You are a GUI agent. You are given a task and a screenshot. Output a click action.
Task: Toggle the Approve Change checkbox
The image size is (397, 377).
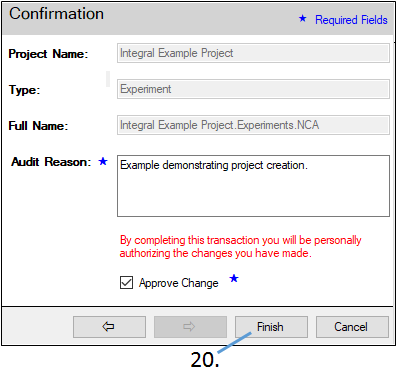click(x=126, y=283)
